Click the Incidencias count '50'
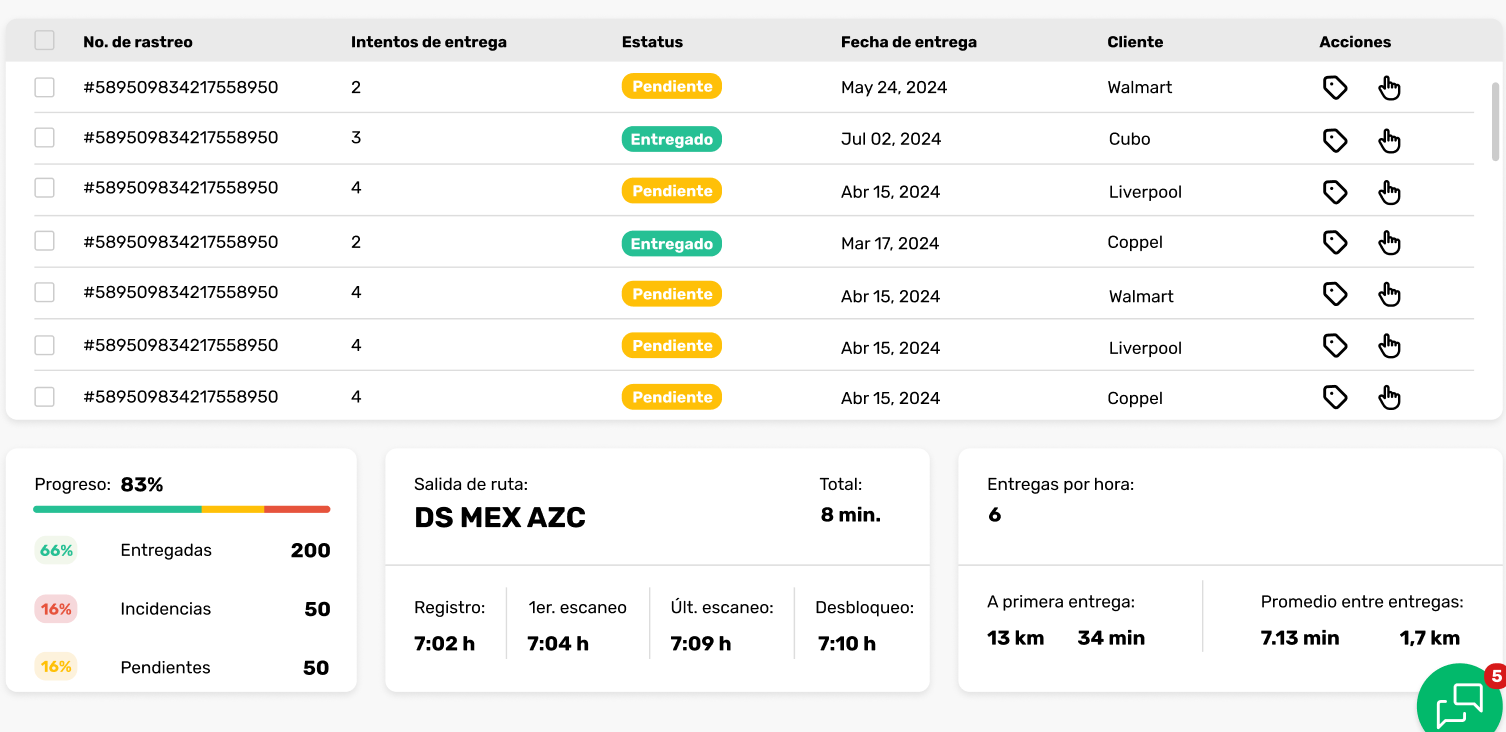Viewport: 1506px width, 732px height. pyautogui.click(x=317, y=609)
